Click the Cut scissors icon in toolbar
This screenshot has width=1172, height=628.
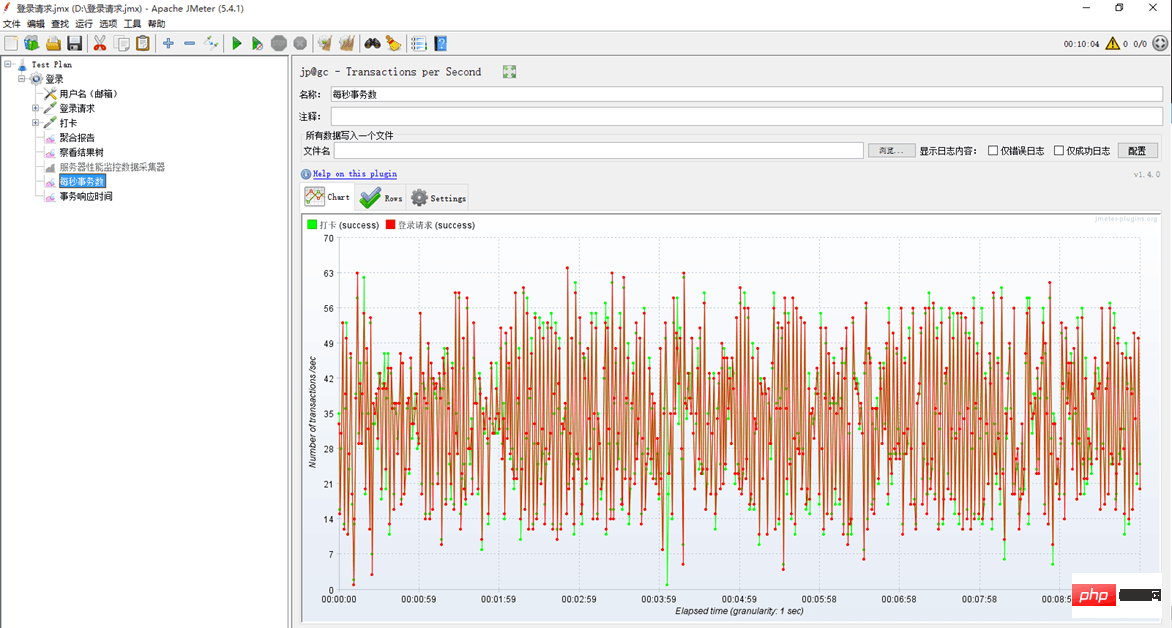point(100,43)
